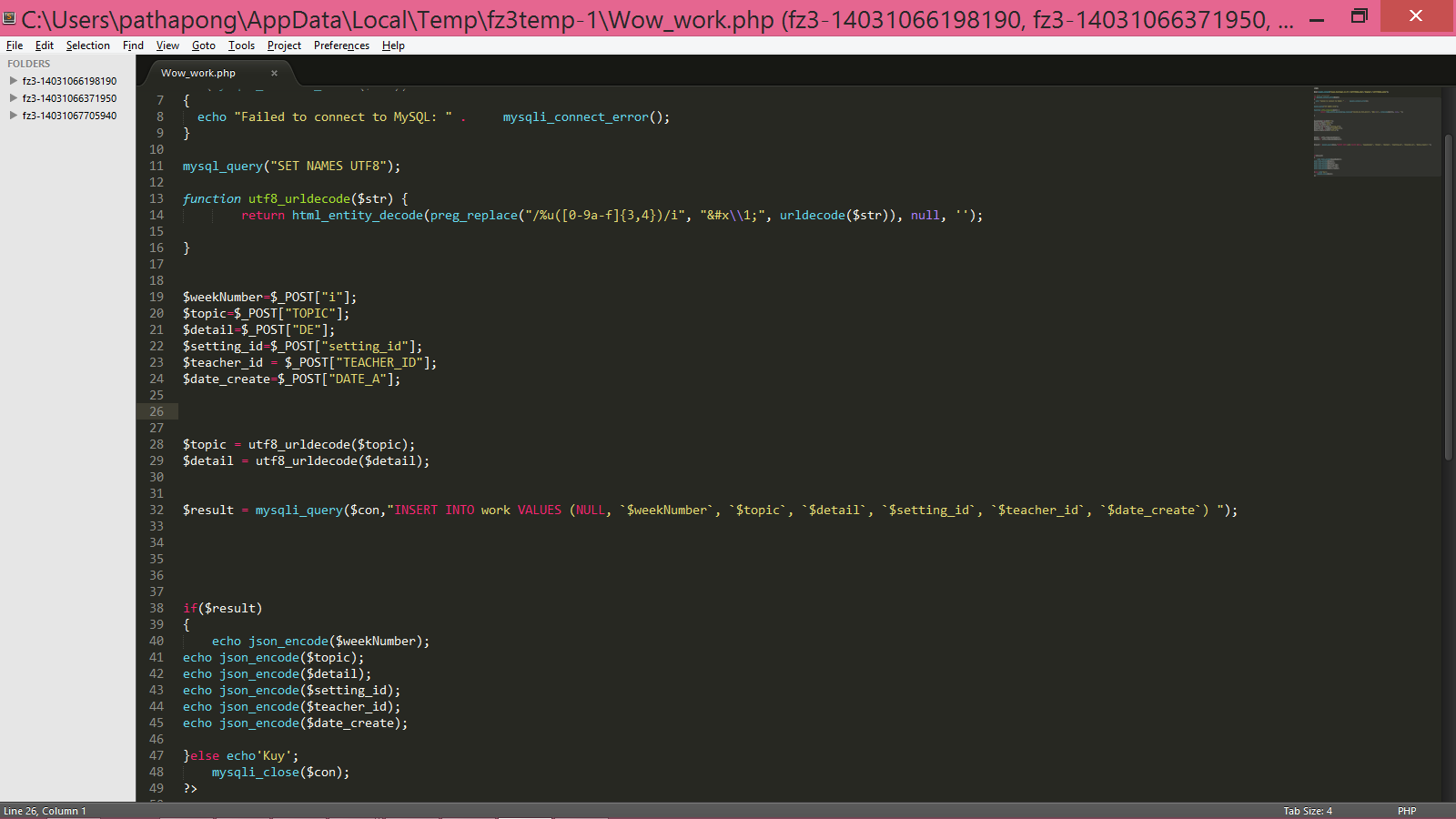Click VALUES keyword in SQL query
The height and width of the screenshot is (819, 1456).
(x=540, y=510)
